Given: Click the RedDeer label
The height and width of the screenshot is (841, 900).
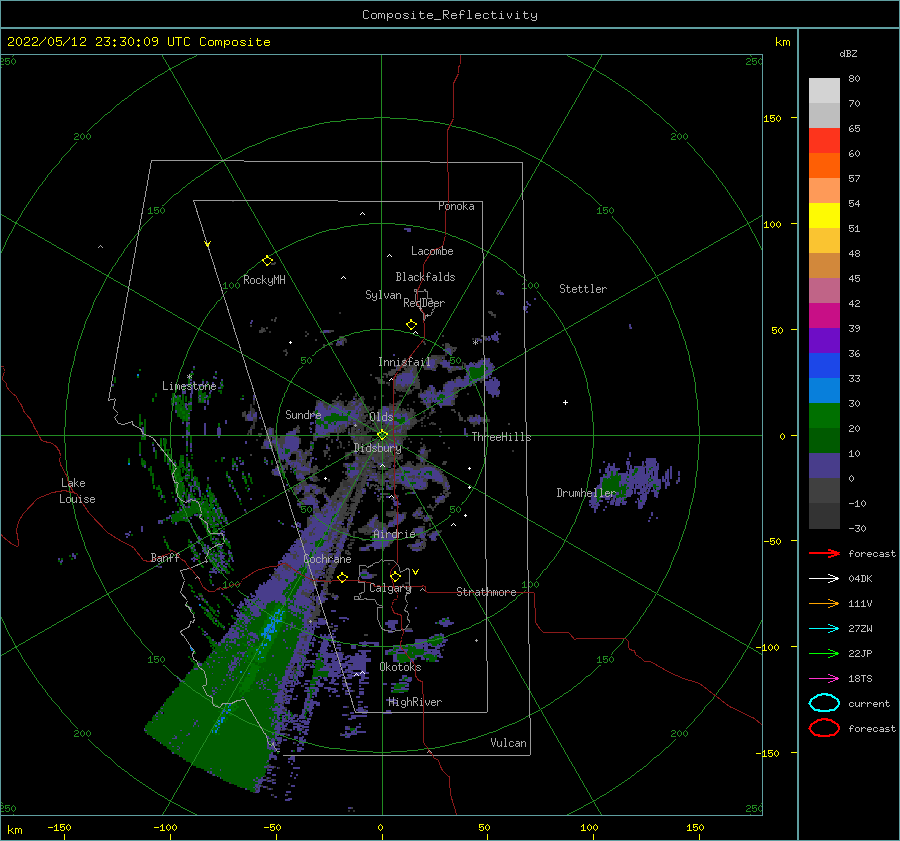Looking at the screenshot, I should pos(424,303).
